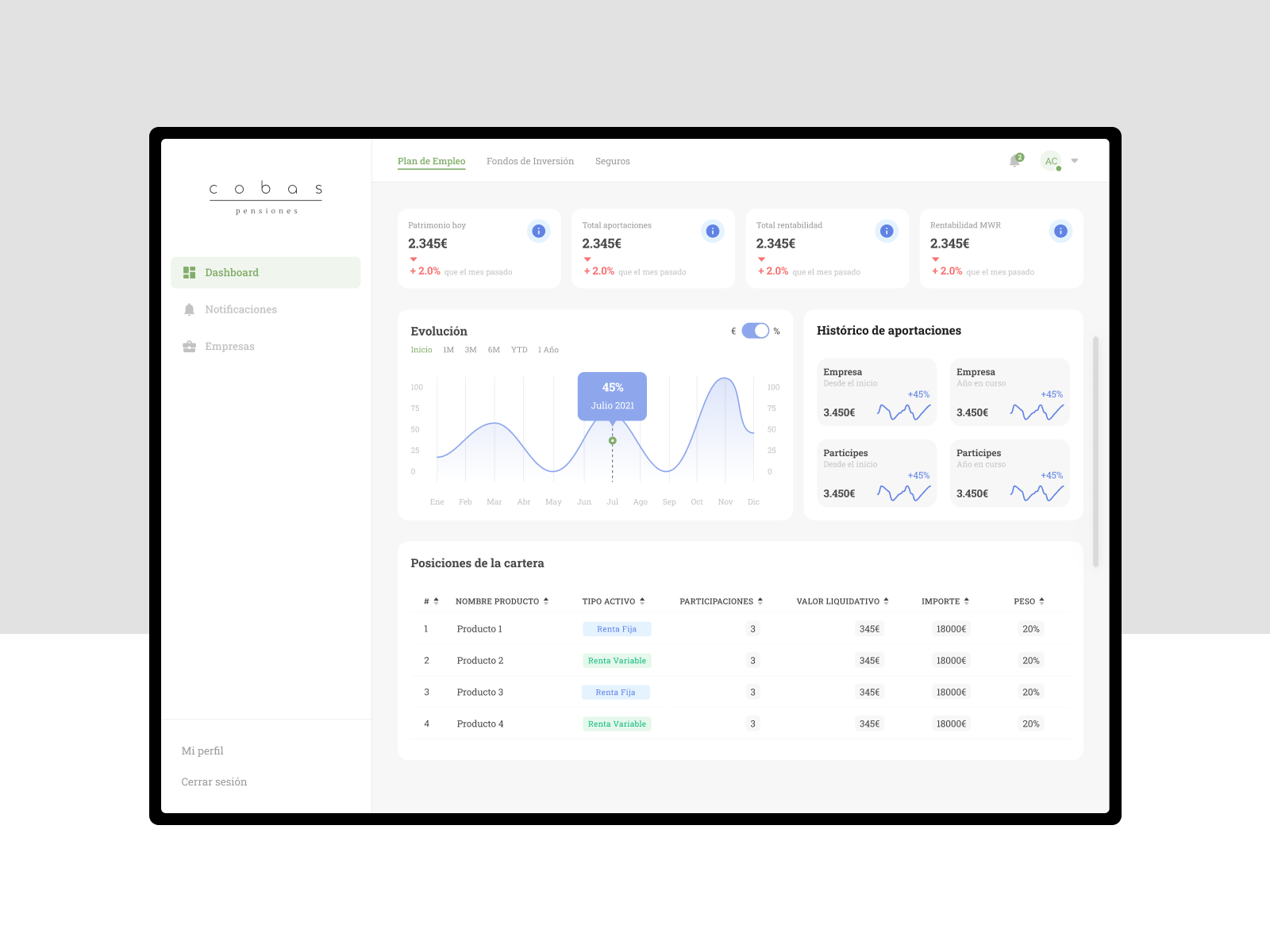Select the Dashboard grid icon in sidebar
This screenshot has width=1270, height=952.
(x=189, y=272)
